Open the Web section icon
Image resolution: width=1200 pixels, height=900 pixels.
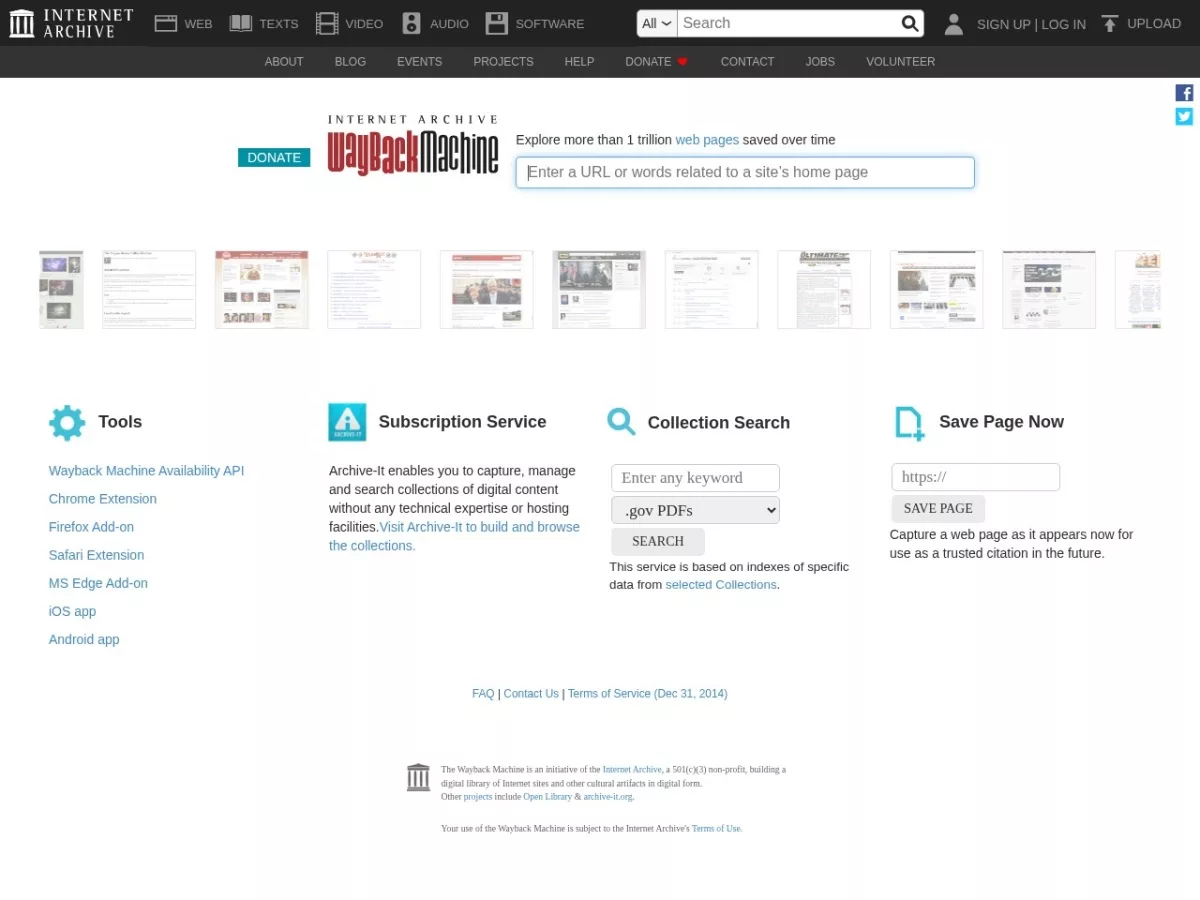166,23
